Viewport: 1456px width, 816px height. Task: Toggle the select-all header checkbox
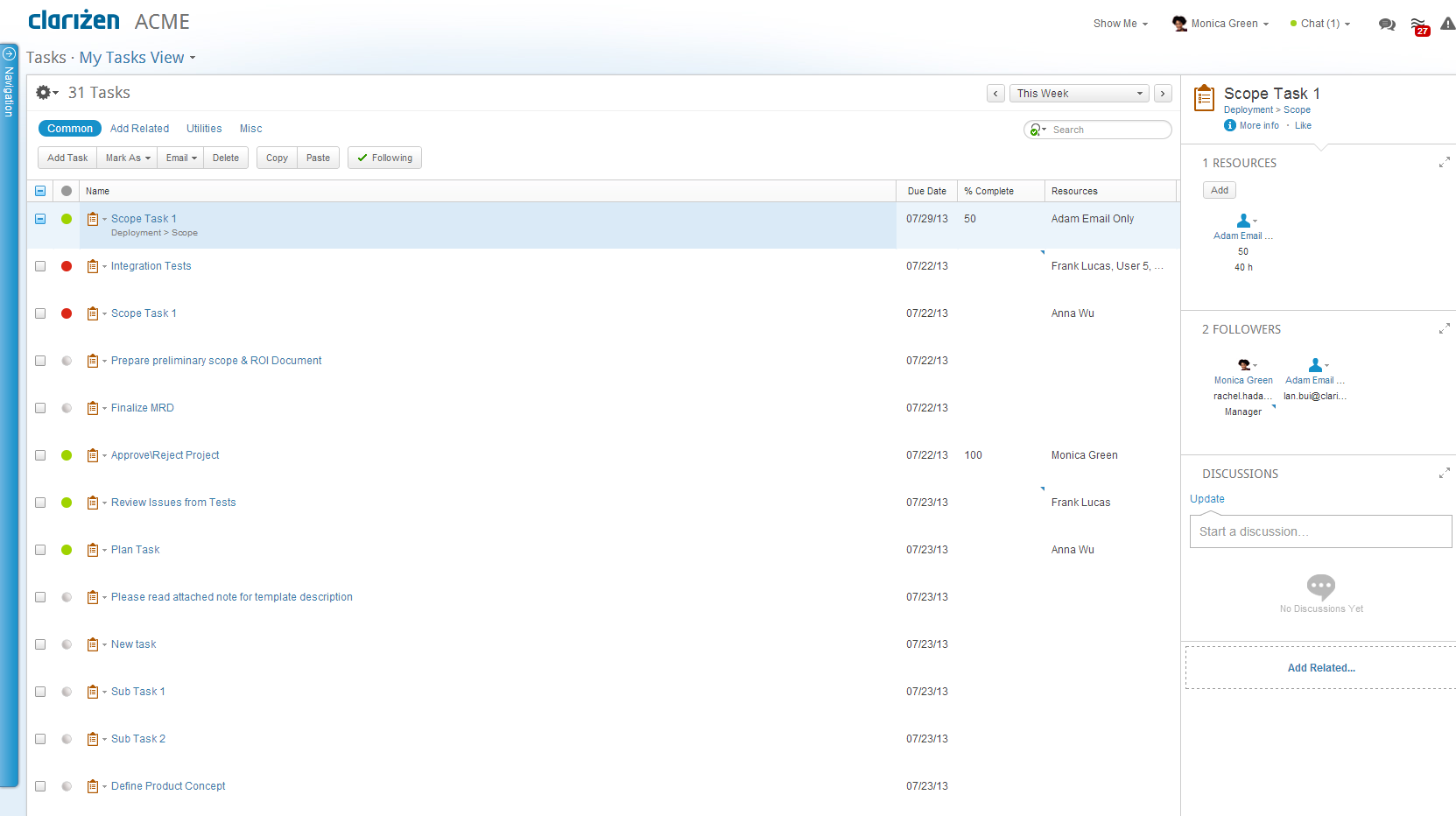pyautogui.click(x=40, y=191)
